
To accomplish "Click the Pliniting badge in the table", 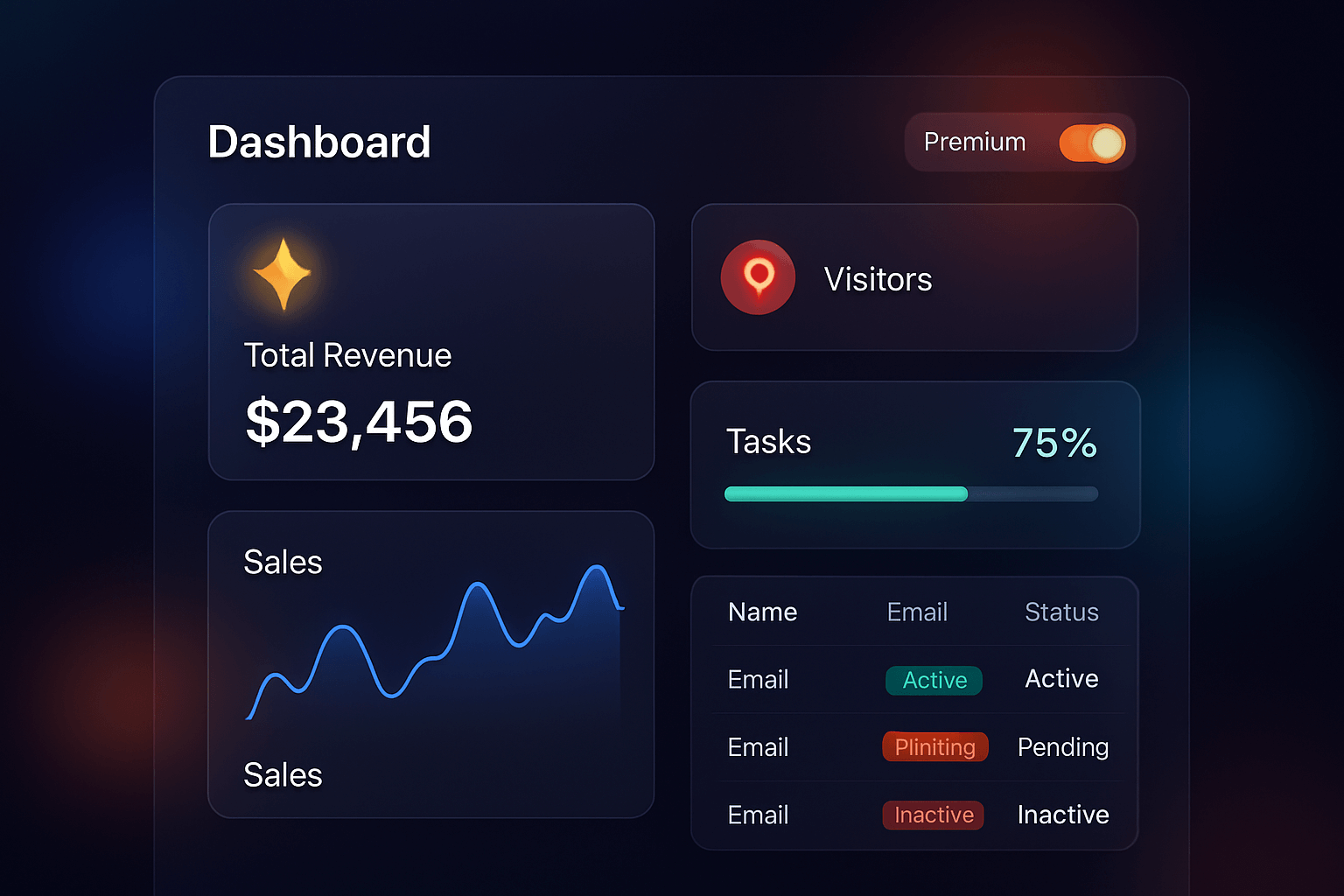I will coord(934,746).
